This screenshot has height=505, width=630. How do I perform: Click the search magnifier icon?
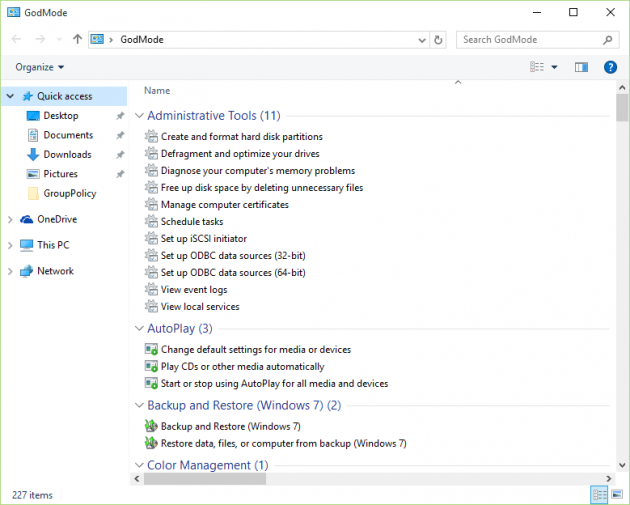(x=608, y=40)
